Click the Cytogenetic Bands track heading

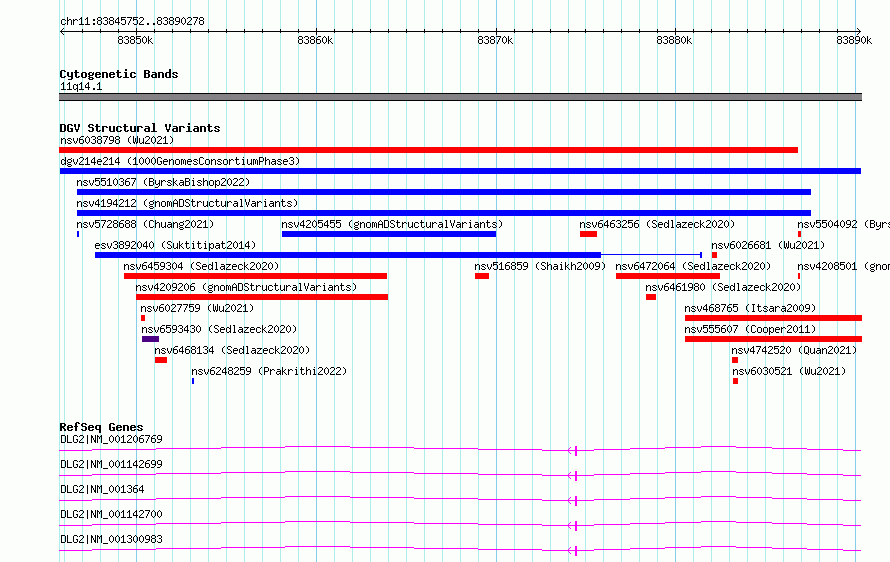[119, 74]
